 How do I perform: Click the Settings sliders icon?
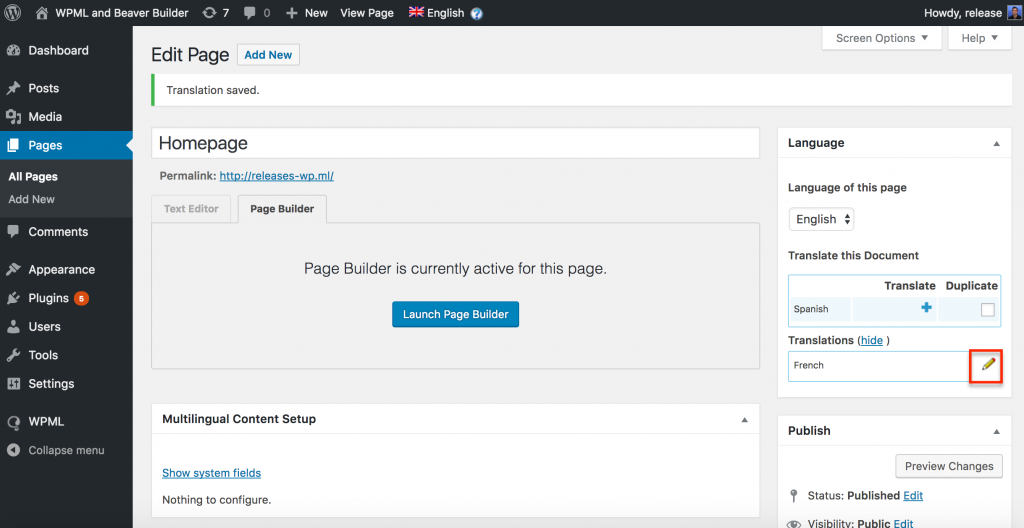(13, 384)
